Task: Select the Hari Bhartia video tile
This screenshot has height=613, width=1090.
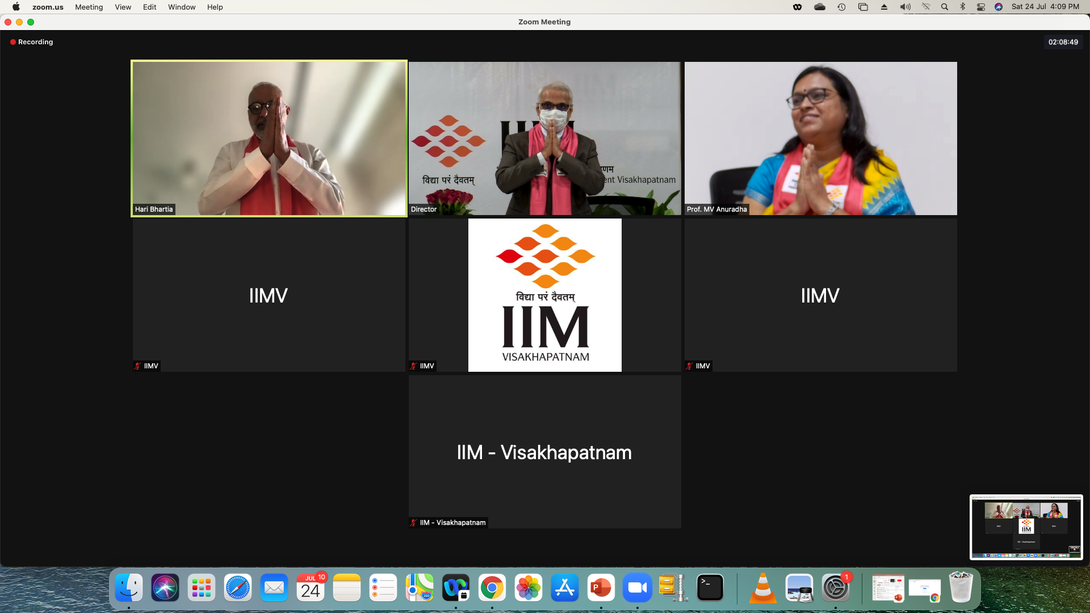Action: click(x=269, y=138)
